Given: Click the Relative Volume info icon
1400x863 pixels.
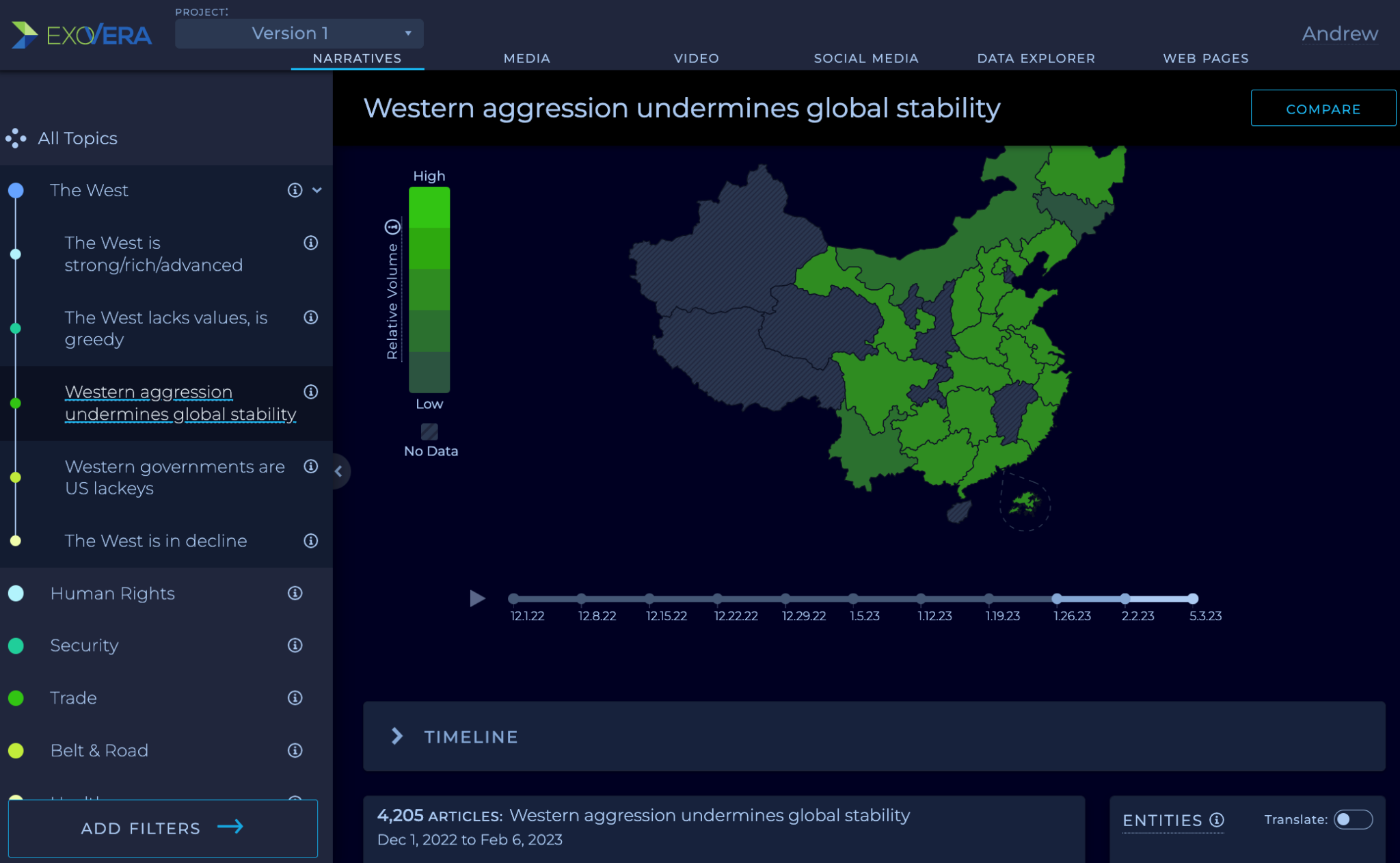Looking at the screenshot, I should [x=392, y=226].
